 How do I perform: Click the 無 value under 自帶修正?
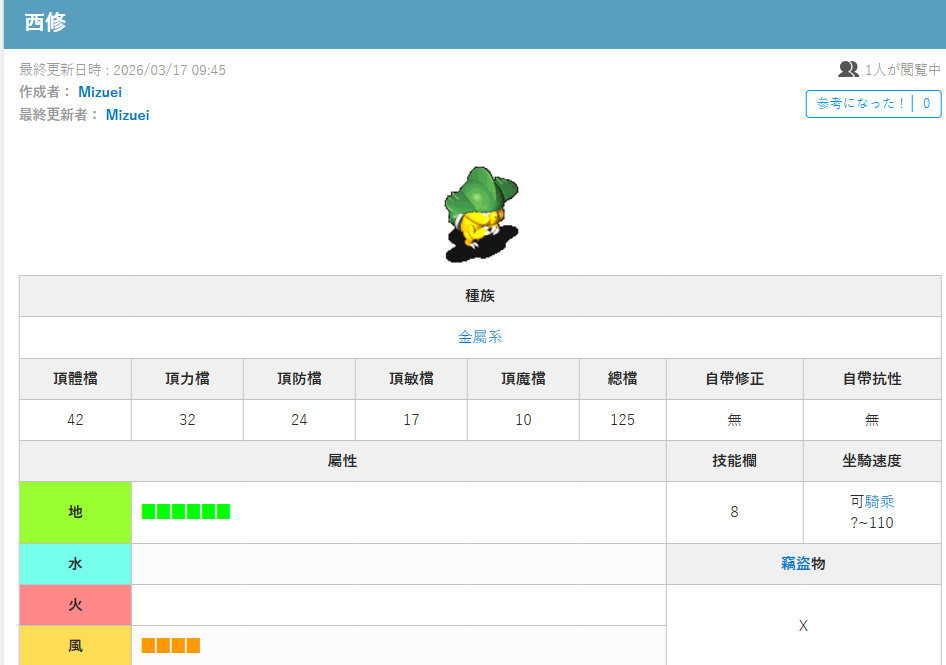pyautogui.click(x=734, y=420)
